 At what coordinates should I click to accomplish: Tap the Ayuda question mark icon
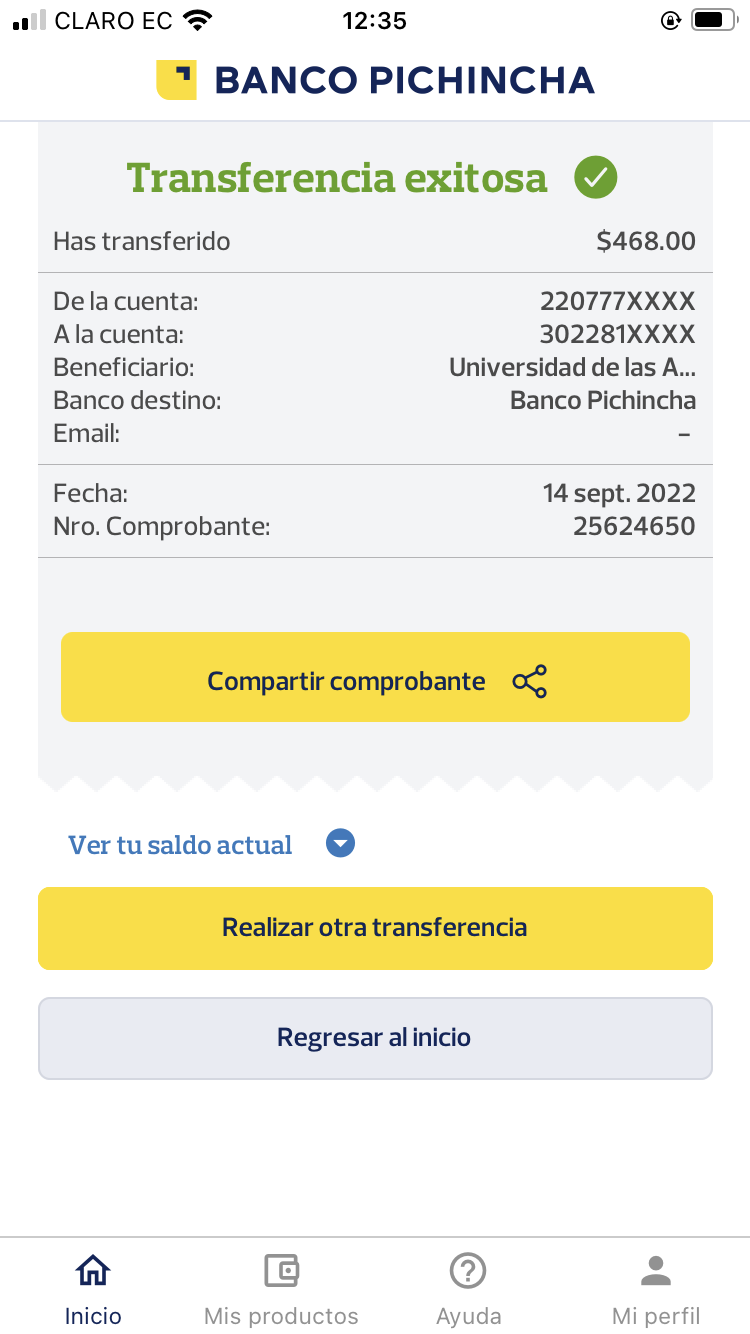coord(468,1271)
